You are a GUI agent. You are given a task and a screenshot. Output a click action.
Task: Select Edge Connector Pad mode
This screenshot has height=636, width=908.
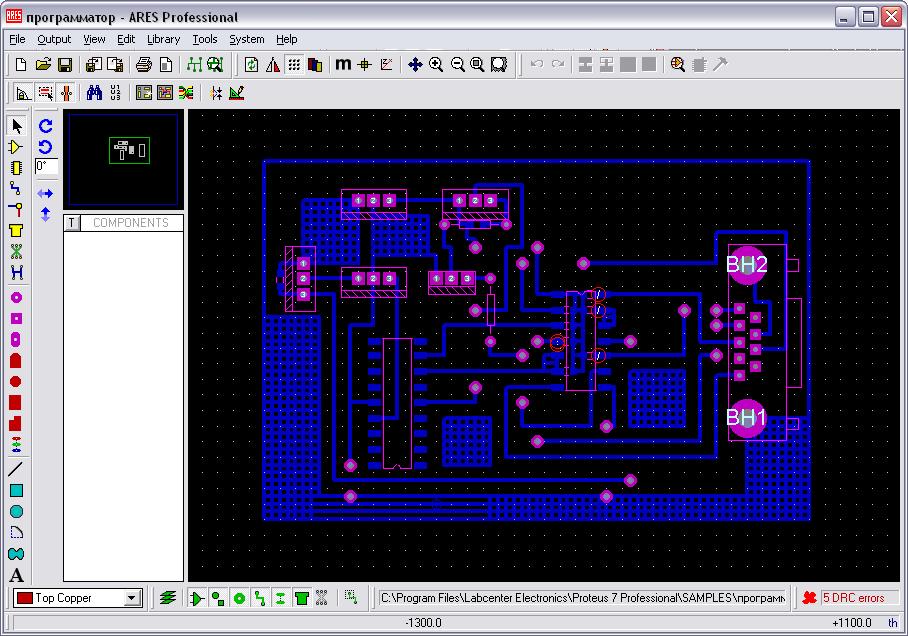tap(16, 360)
